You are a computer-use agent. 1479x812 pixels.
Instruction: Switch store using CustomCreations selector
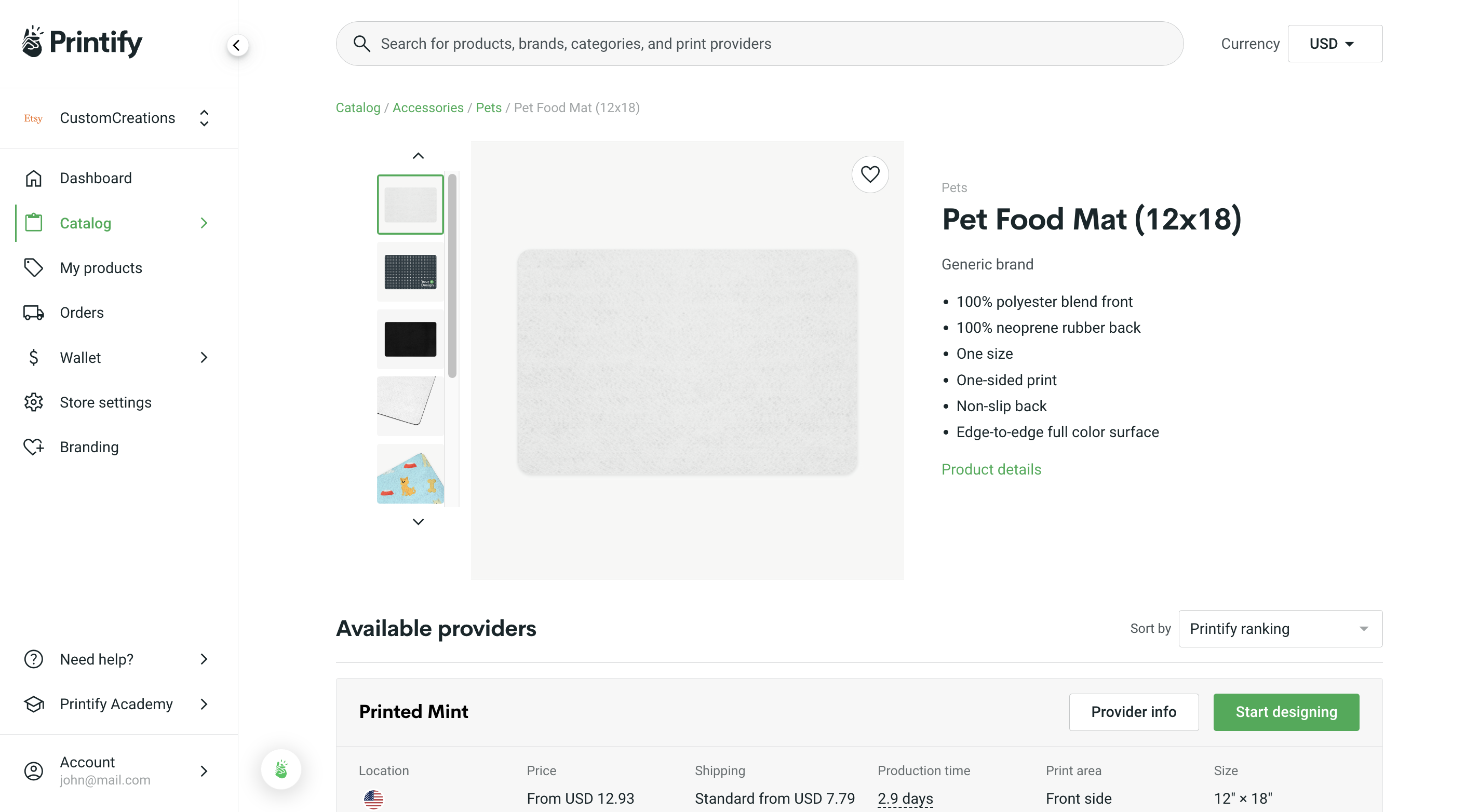click(x=118, y=118)
